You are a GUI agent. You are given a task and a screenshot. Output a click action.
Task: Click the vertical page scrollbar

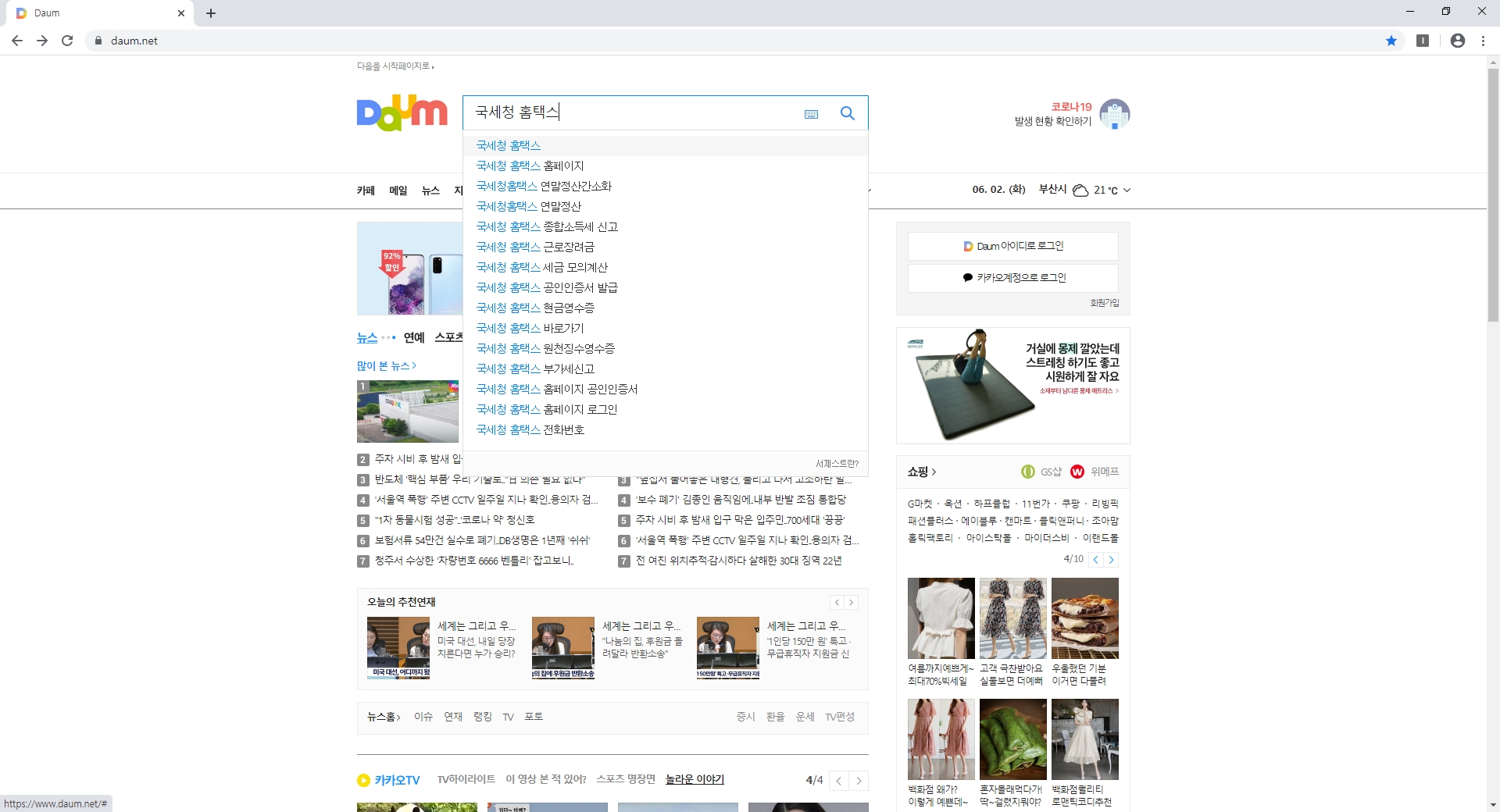(x=1493, y=195)
